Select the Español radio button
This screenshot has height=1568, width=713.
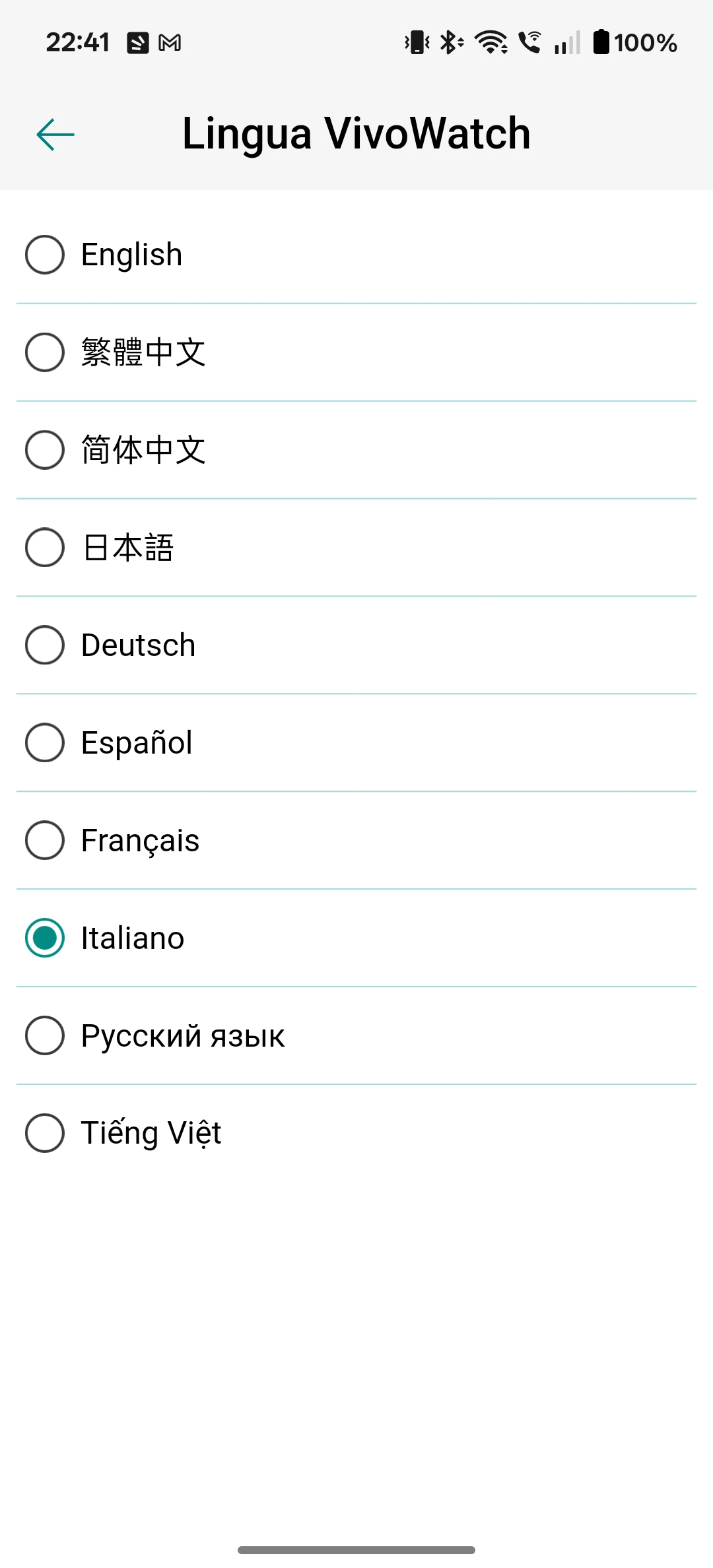pyautogui.click(x=45, y=743)
